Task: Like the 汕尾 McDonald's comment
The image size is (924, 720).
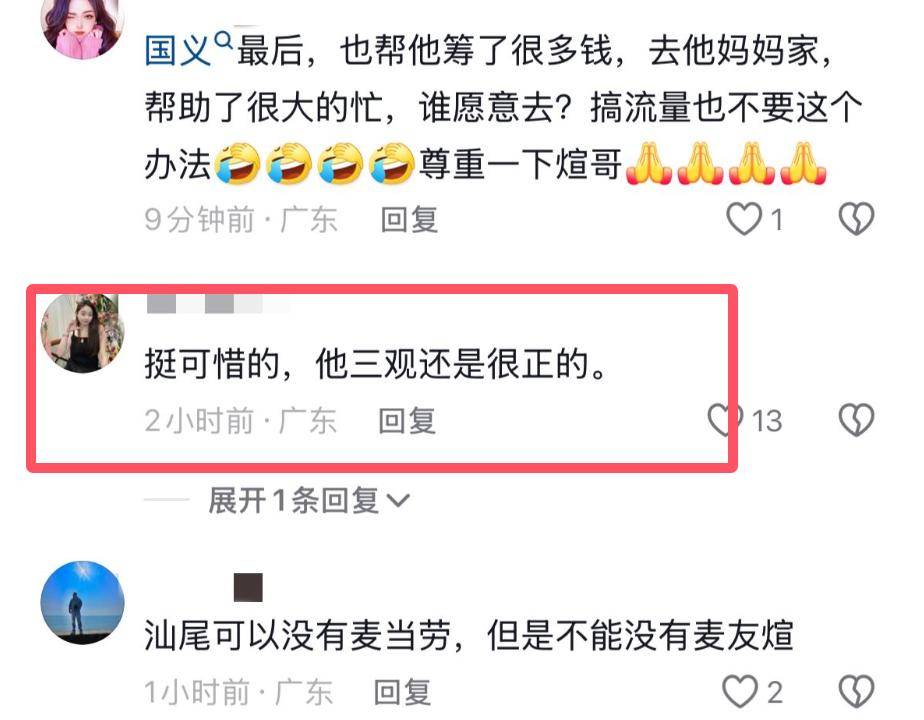Action: point(740,691)
